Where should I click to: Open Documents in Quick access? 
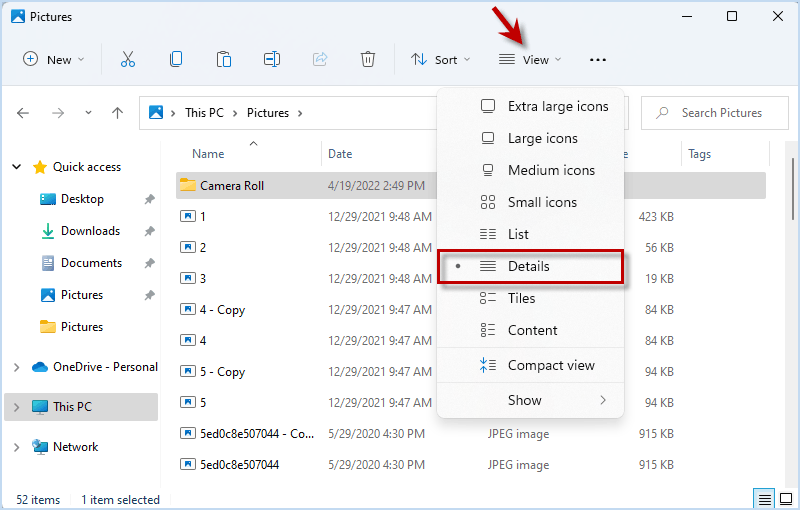click(x=91, y=263)
